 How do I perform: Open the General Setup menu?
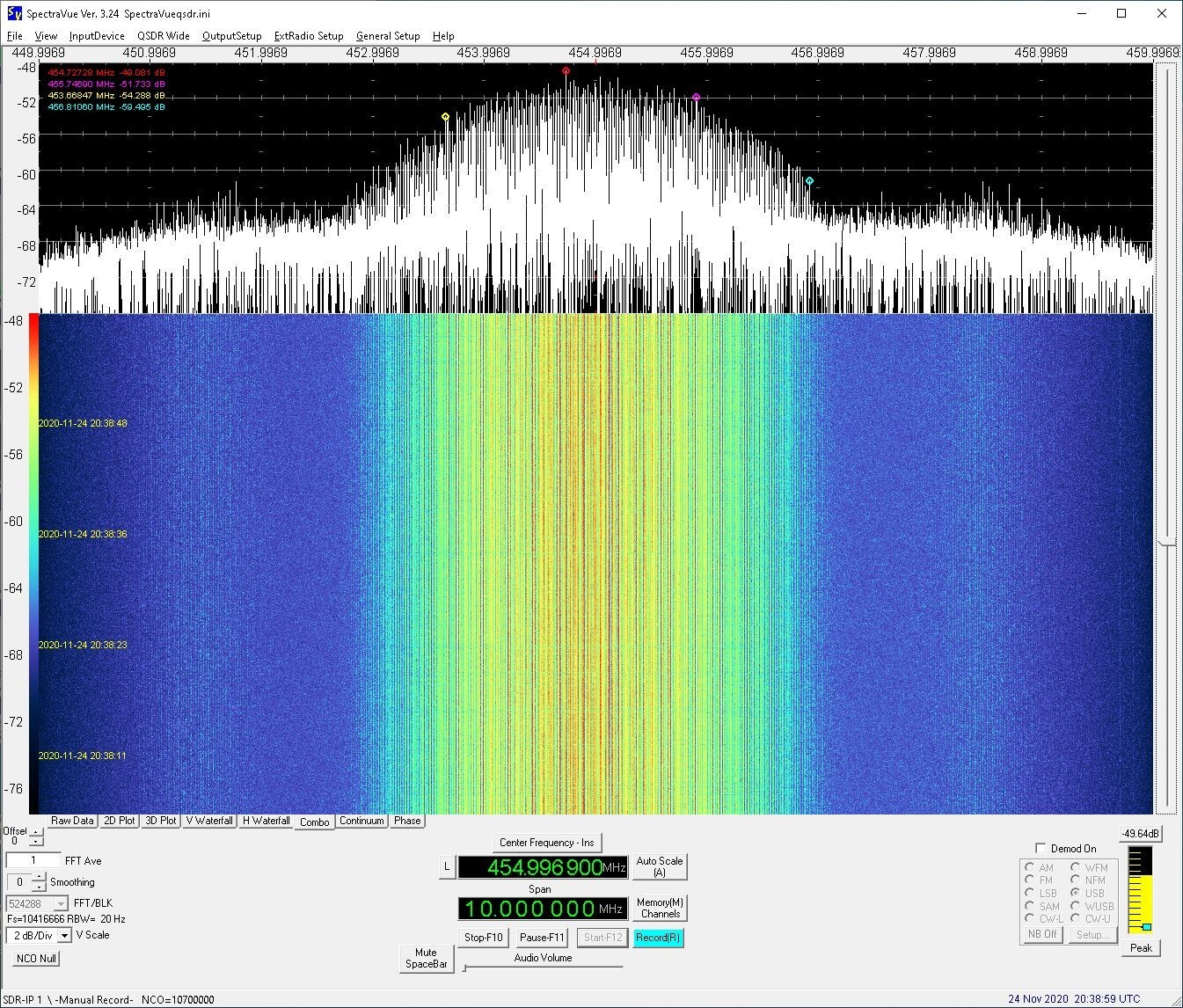pyautogui.click(x=388, y=36)
